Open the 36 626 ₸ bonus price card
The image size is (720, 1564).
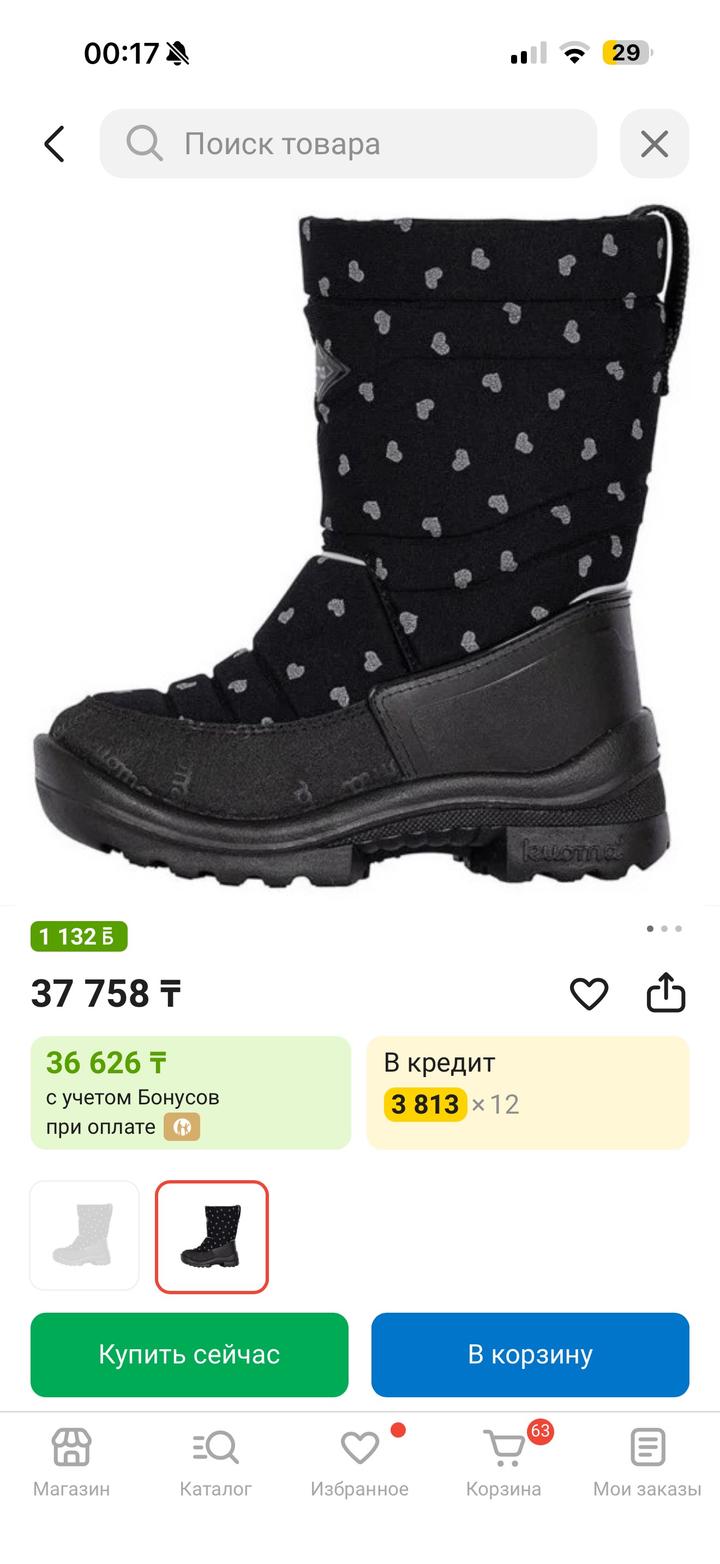click(191, 1093)
